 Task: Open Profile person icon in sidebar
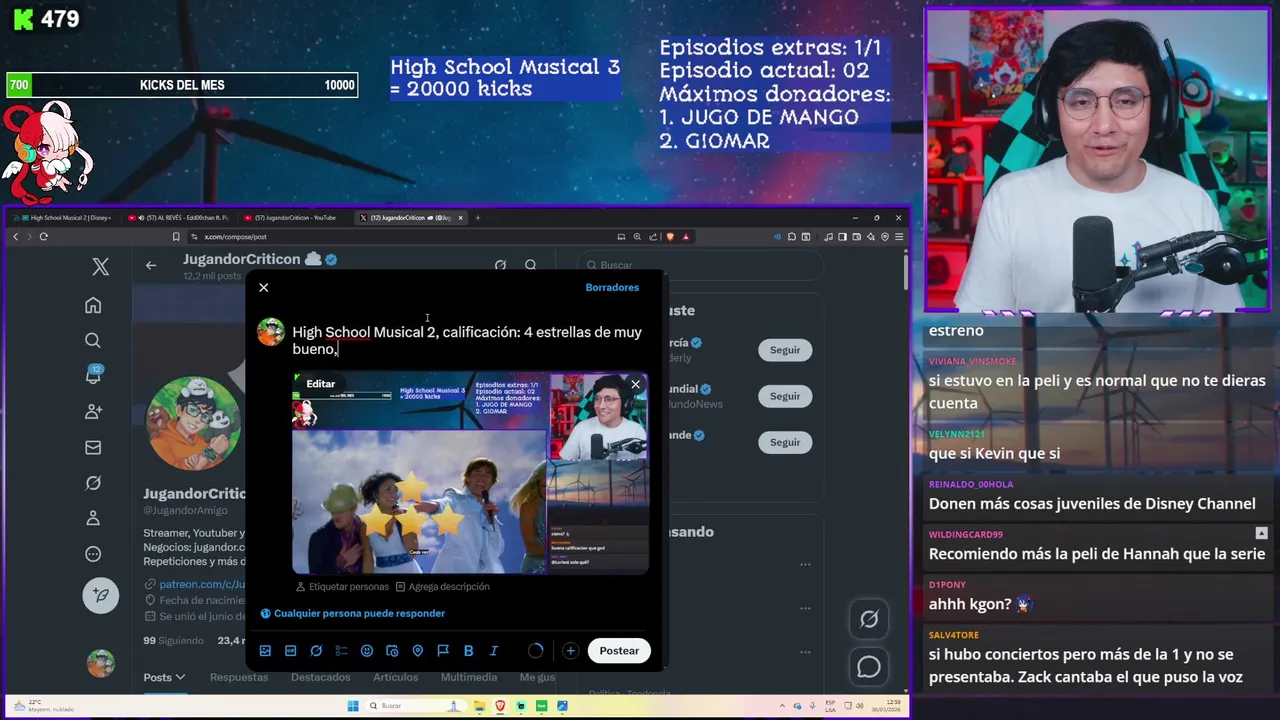(x=93, y=518)
